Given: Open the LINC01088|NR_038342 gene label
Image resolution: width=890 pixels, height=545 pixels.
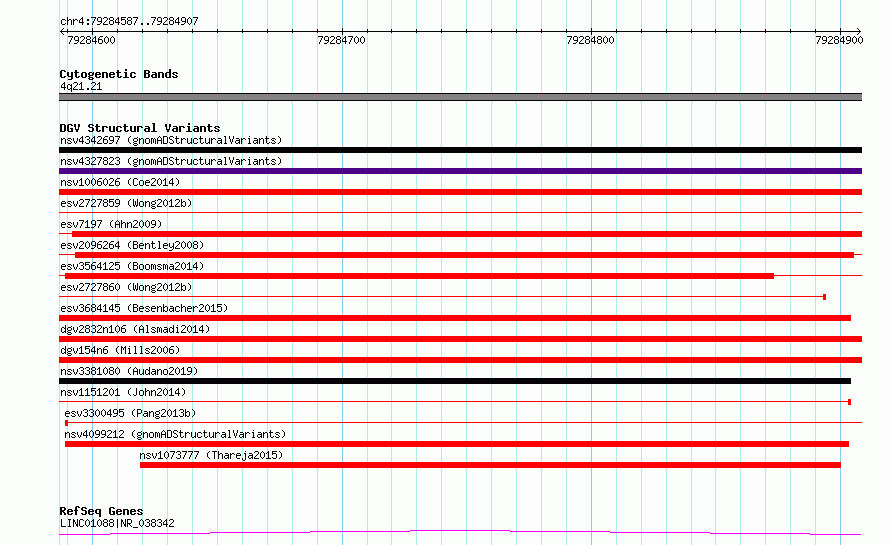Looking at the screenshot, I should [117, 523].
